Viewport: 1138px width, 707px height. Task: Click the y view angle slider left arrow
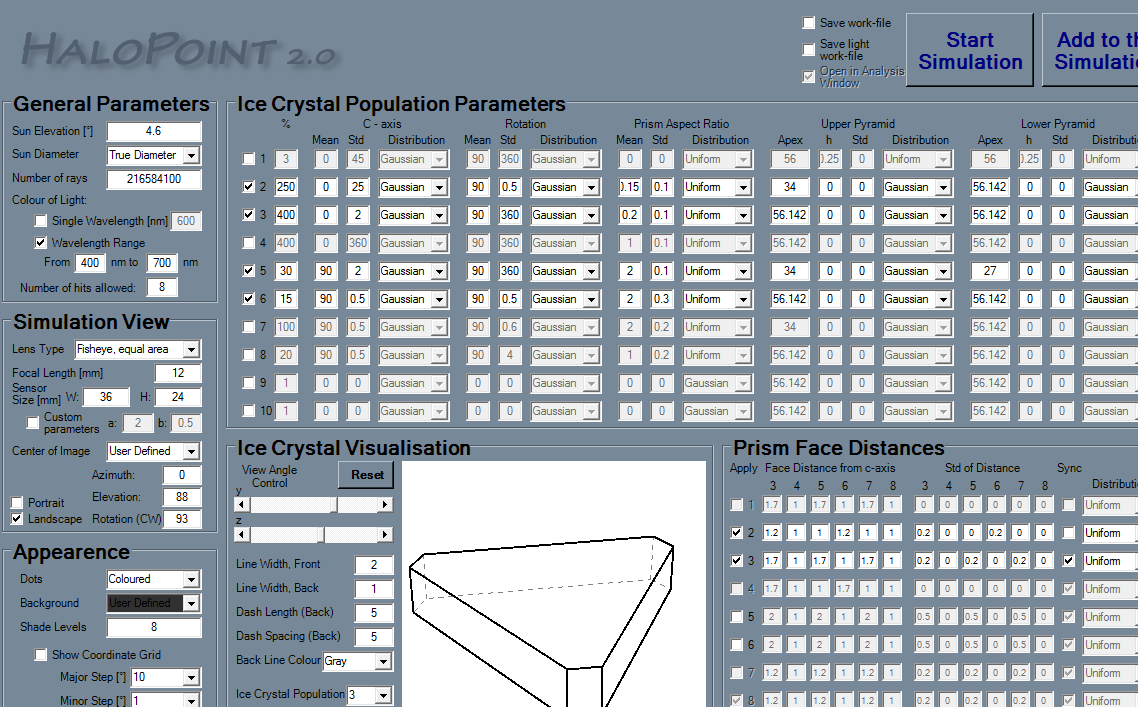[x=242, y=504]
